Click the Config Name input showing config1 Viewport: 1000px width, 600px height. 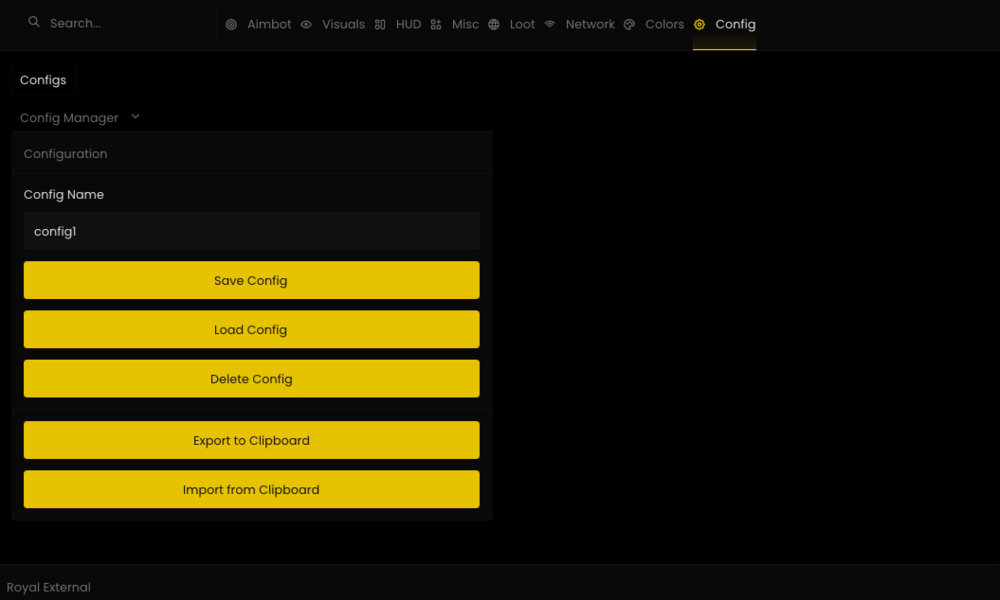(251, 231)
